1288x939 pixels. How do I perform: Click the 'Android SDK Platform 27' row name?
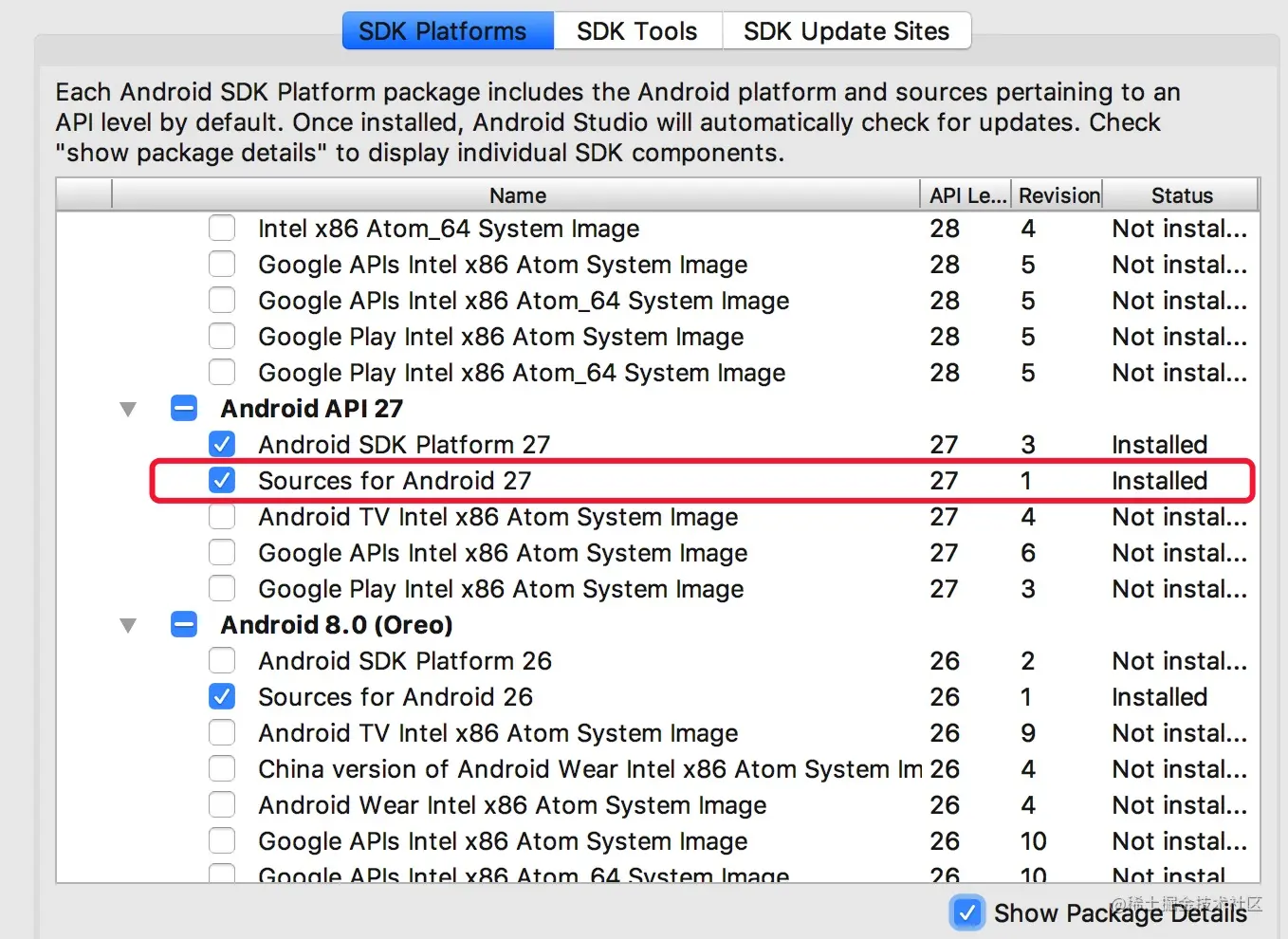click(x=404, y=445)
